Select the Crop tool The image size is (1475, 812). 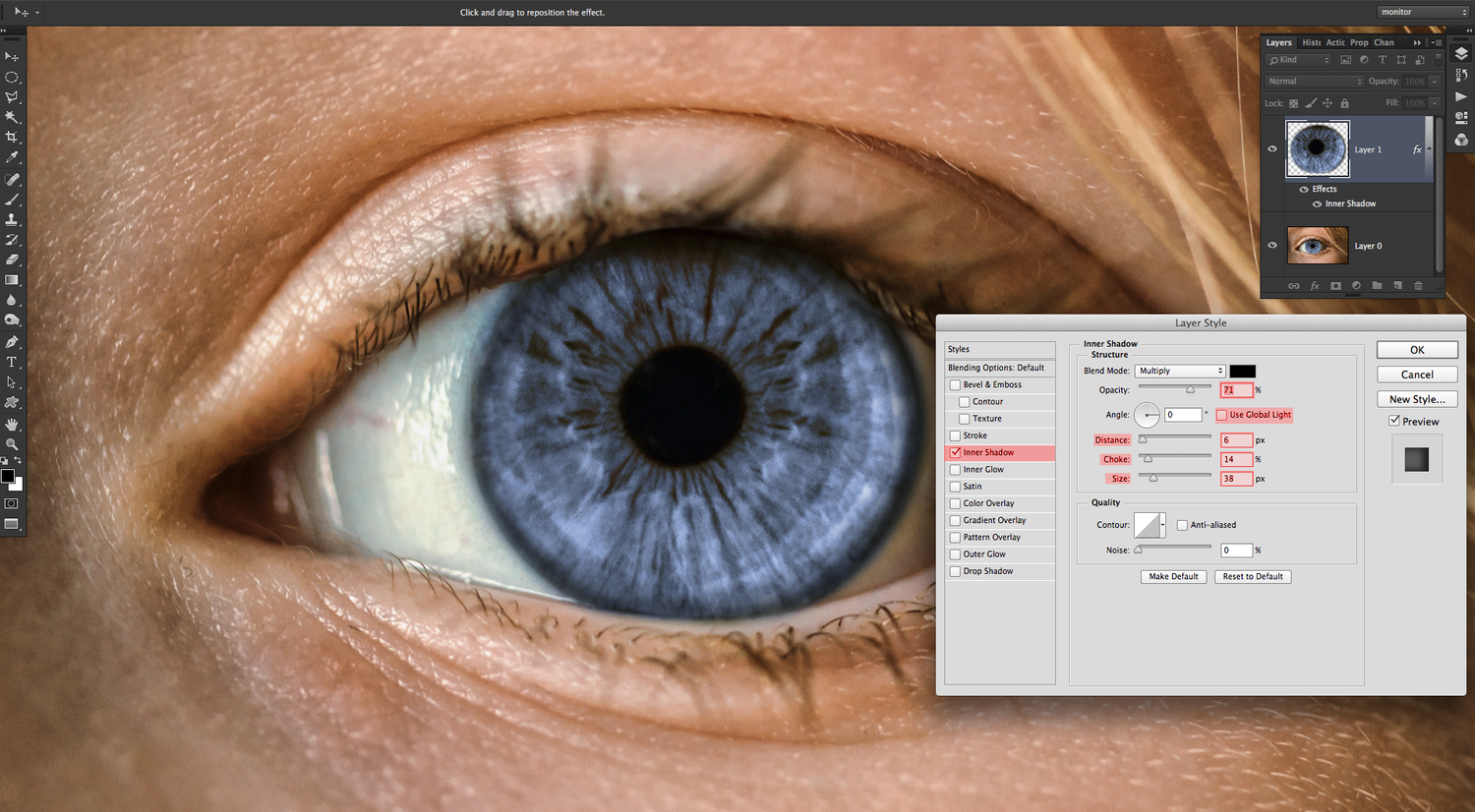point(12,137)
